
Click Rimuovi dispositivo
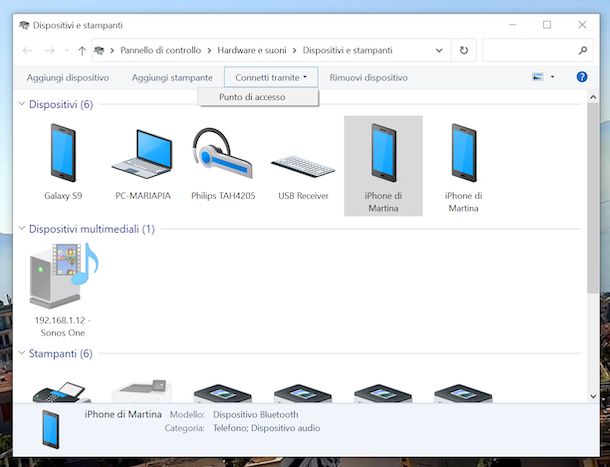[x=368, y=77]
